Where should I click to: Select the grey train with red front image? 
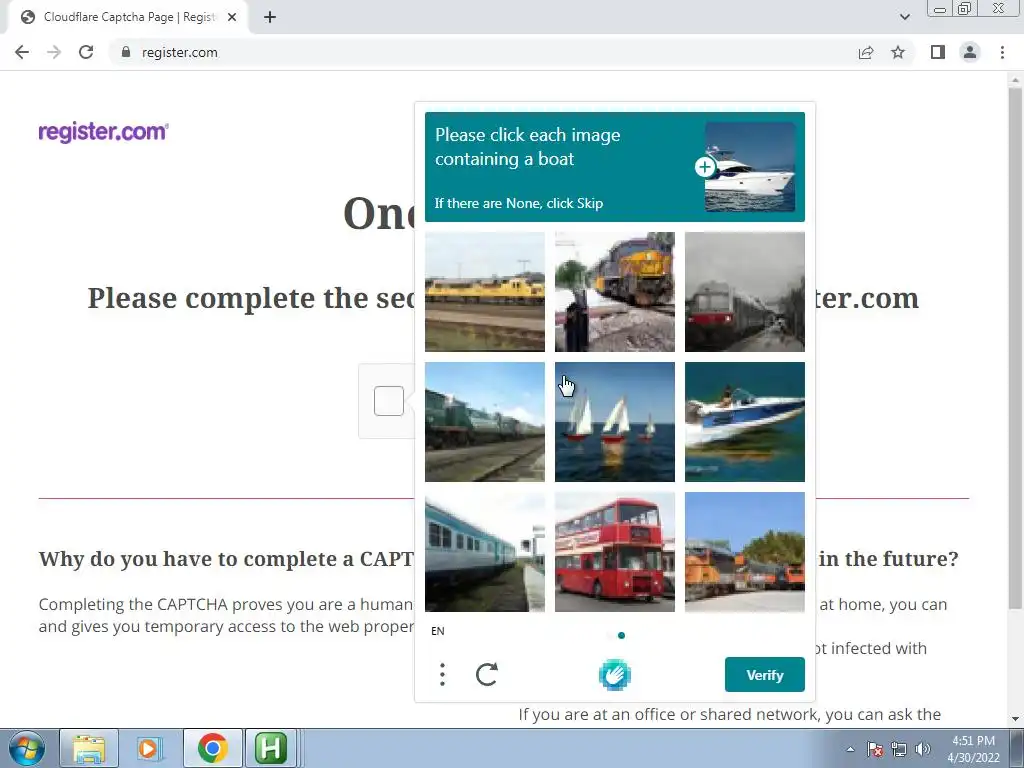[x=744, y=292]
